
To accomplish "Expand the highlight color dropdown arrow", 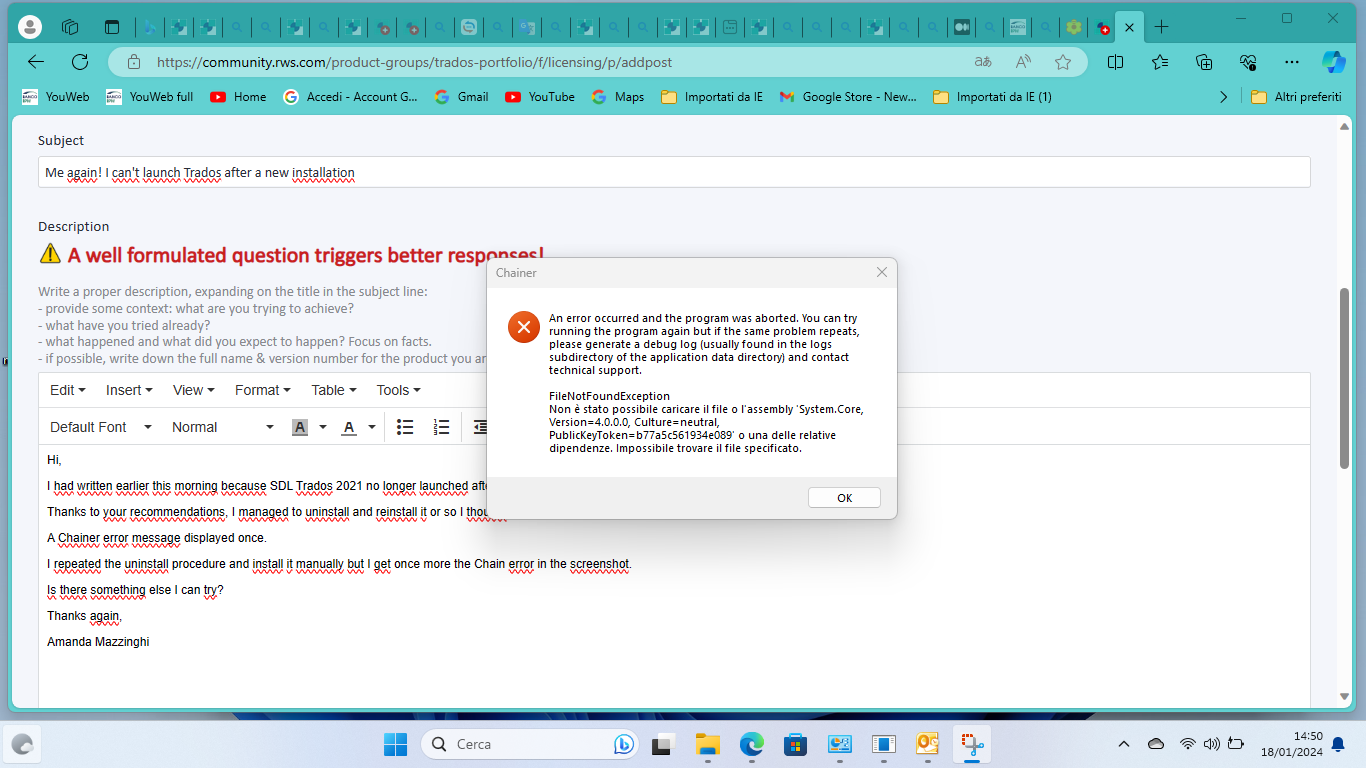I will point(323,427).
